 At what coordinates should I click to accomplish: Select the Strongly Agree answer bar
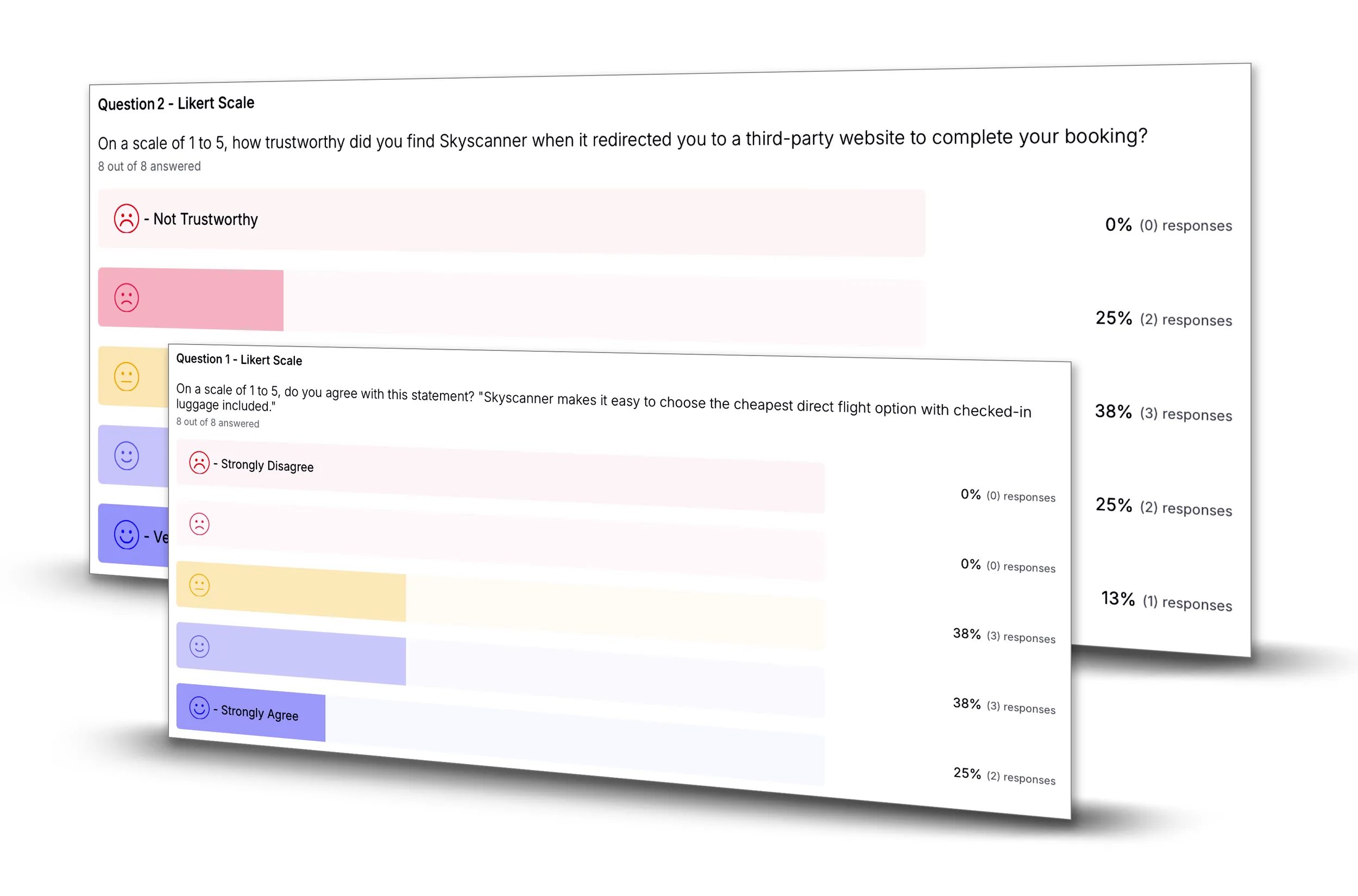point(500,734)
